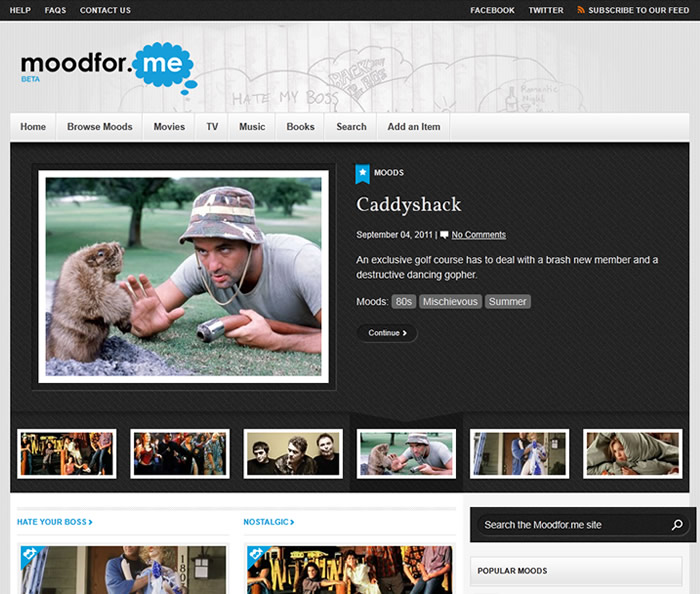This screenshot has width=700, height=594.
Task: Open the Movies menu item
Action: click(169, 127)
